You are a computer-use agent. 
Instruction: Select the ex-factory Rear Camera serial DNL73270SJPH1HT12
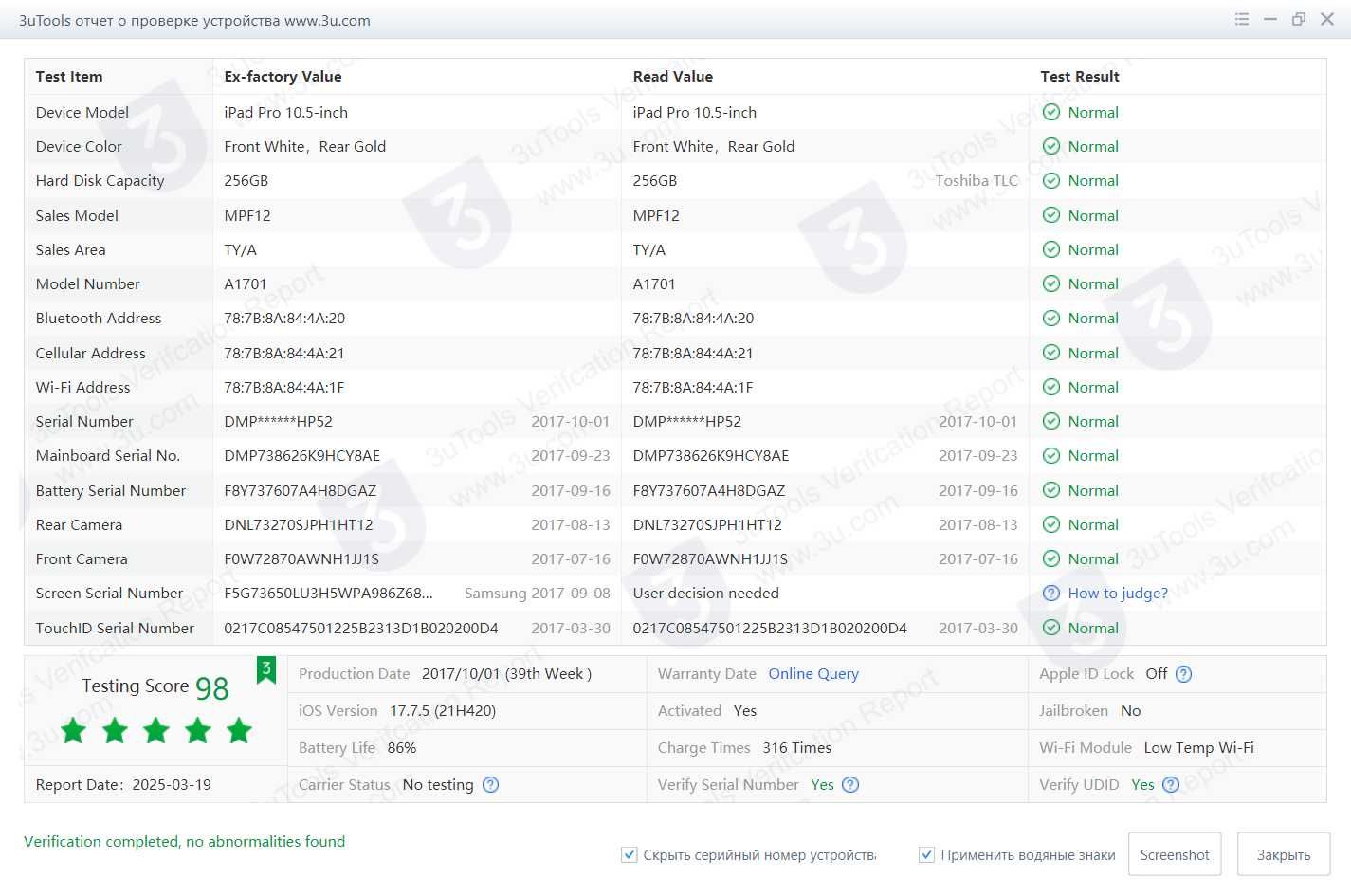(299, 524)
